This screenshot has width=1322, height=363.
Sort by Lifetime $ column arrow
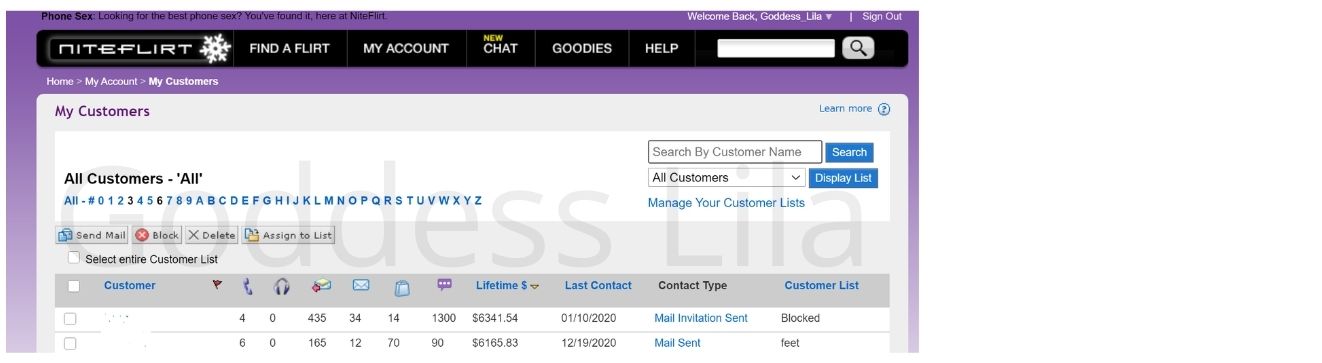click(x=535, y=287)
